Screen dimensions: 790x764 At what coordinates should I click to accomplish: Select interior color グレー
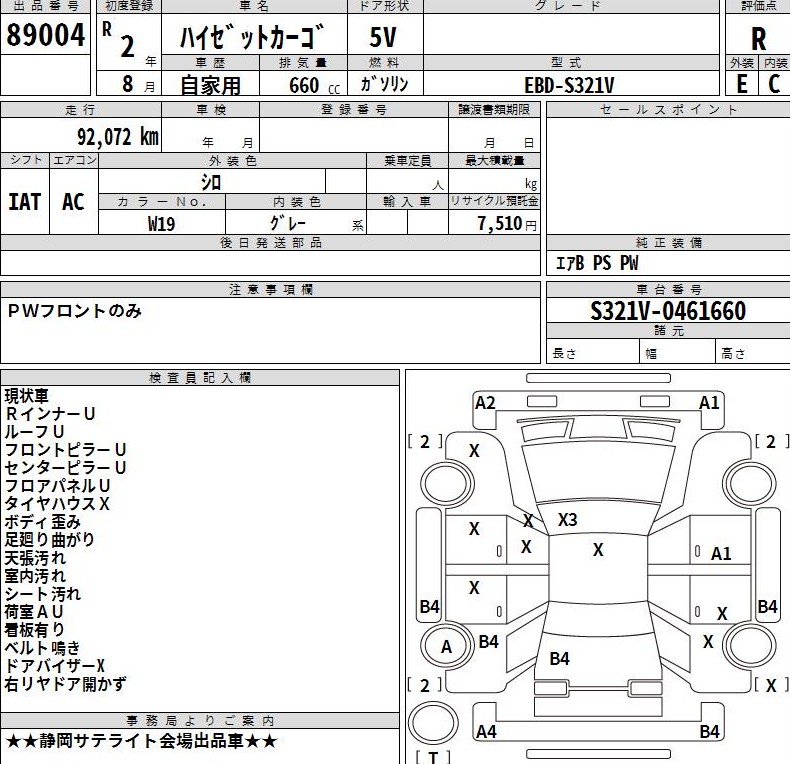click(x=288, y=222)
